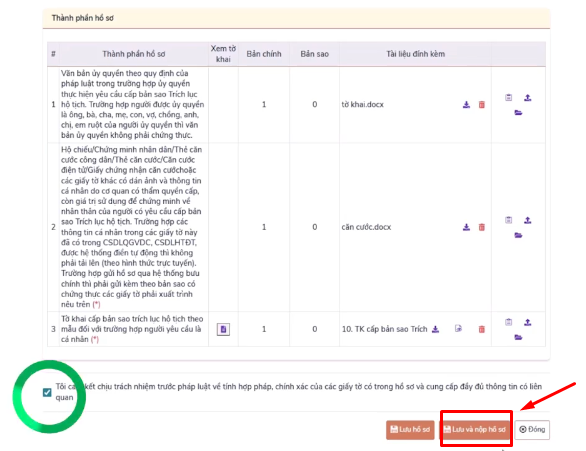Click the Thành phần hồ sơ panel heading
Image resolution: width=586 pixels, height=451 pixels.
83,18
